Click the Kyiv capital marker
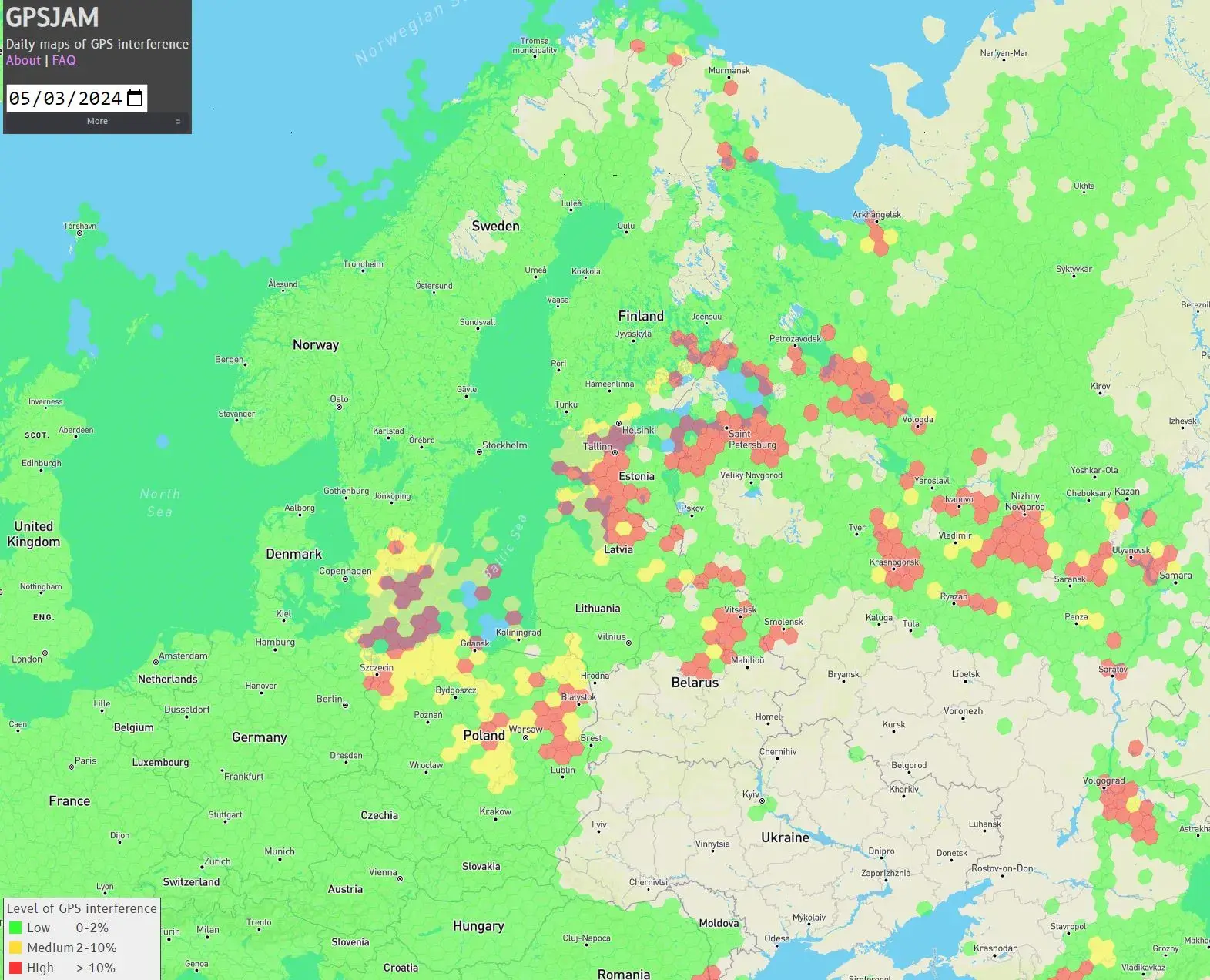Image resolution: width=1210 pixels, height=980 pixels. (x=763, y=800)
